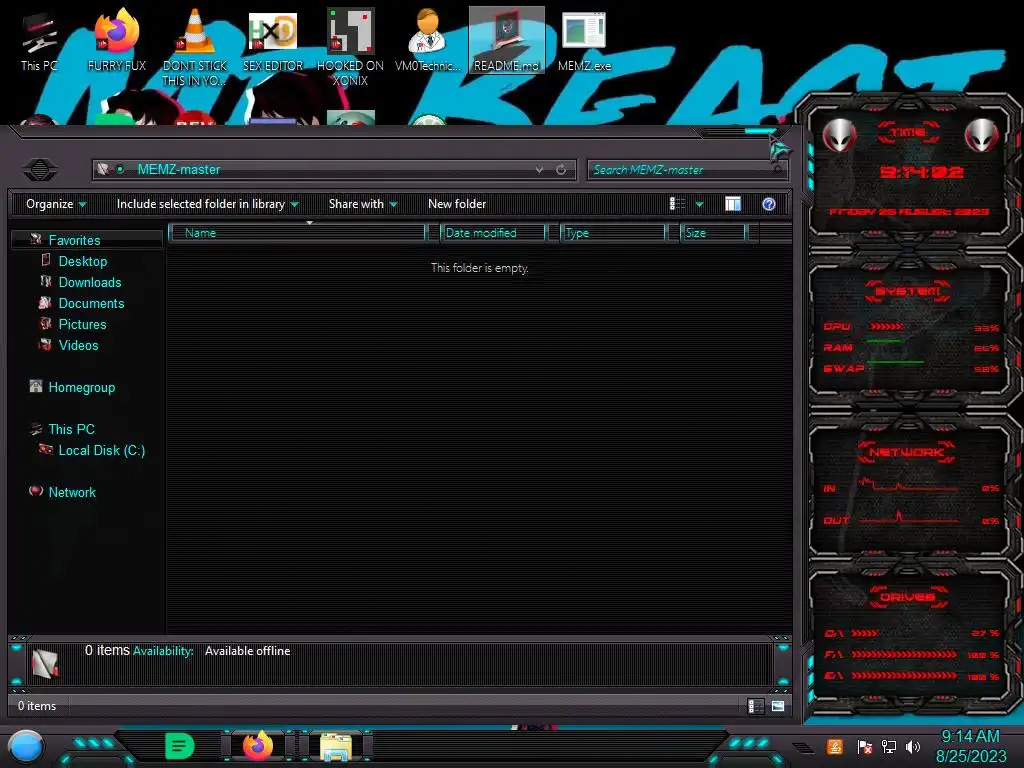Select Favorites in the navigation pane
This screenshot has width=1024, height=768.
pos(74,240)
